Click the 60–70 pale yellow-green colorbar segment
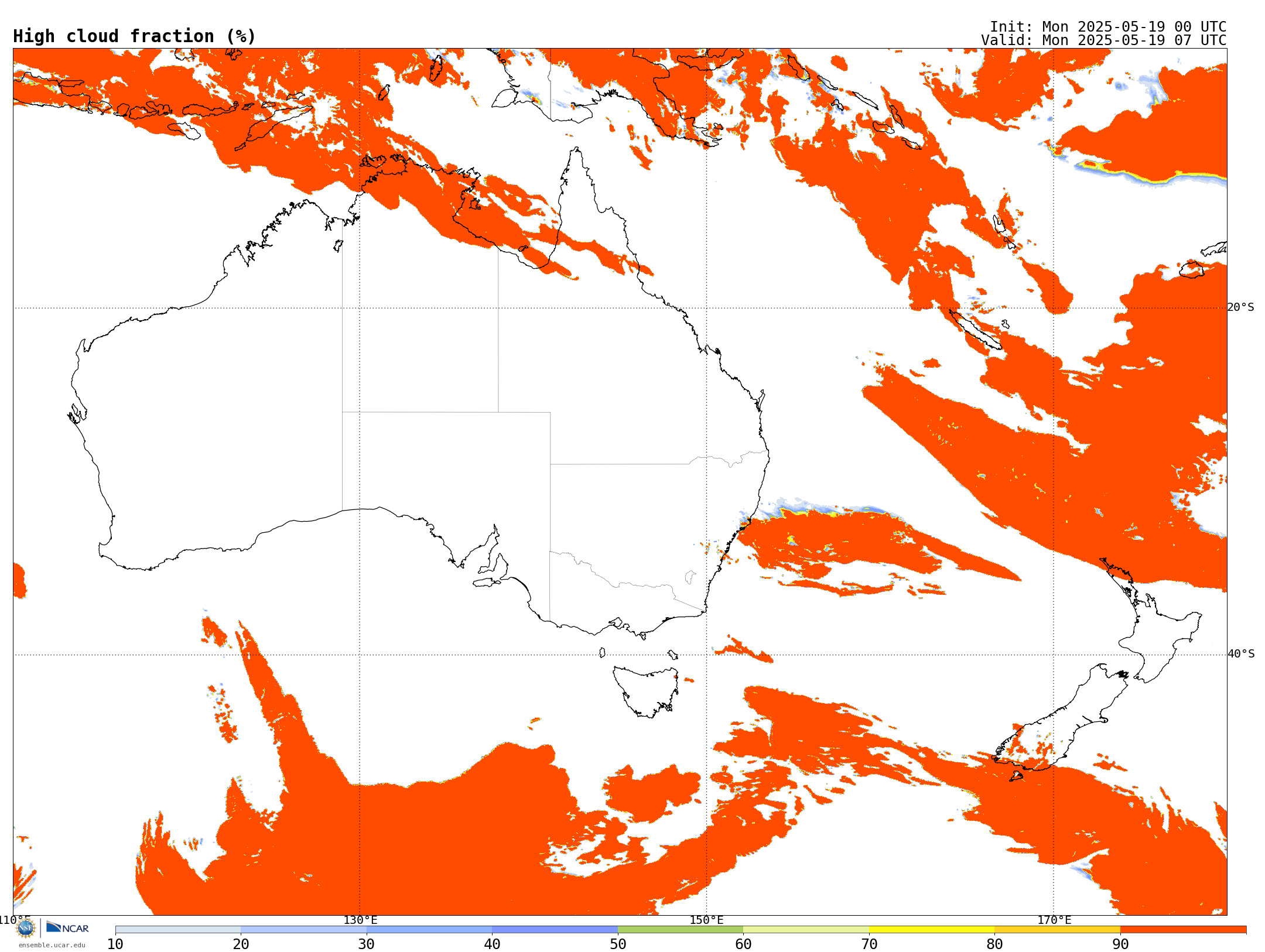1265x952 pixels. click(x=806, y=930)
